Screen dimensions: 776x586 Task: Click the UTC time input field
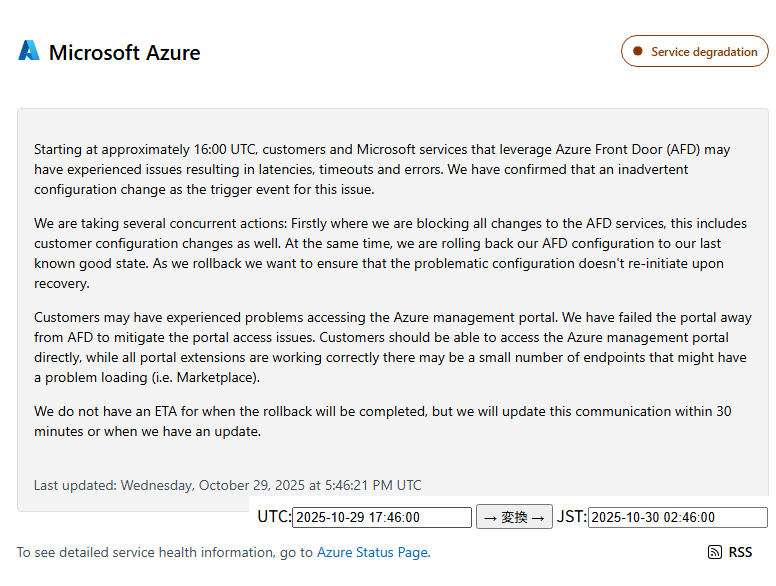click(382, 517)
